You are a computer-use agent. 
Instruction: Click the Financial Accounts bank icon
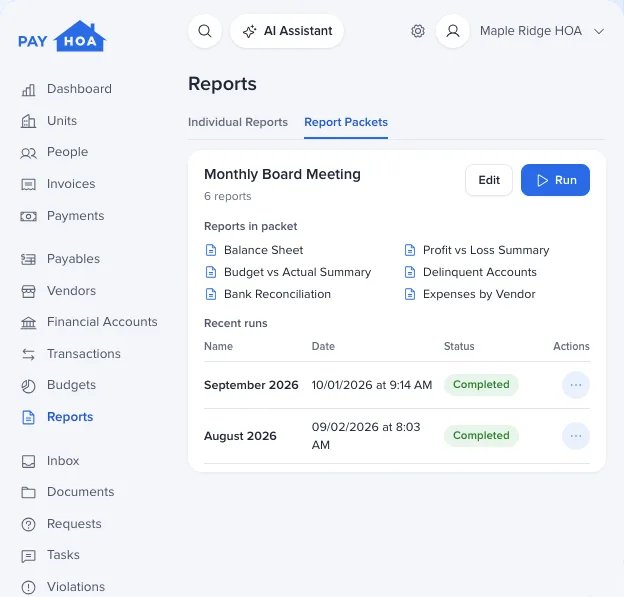coord(28,323)
